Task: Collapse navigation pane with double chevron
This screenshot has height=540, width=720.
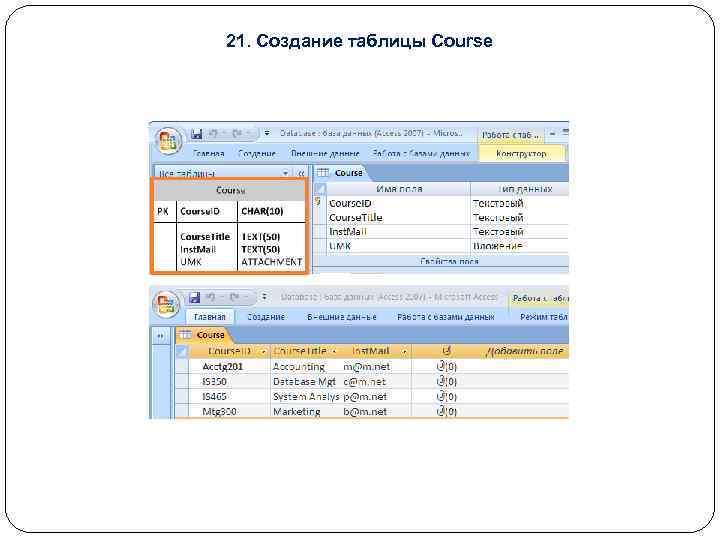Action: click(301, 173)
